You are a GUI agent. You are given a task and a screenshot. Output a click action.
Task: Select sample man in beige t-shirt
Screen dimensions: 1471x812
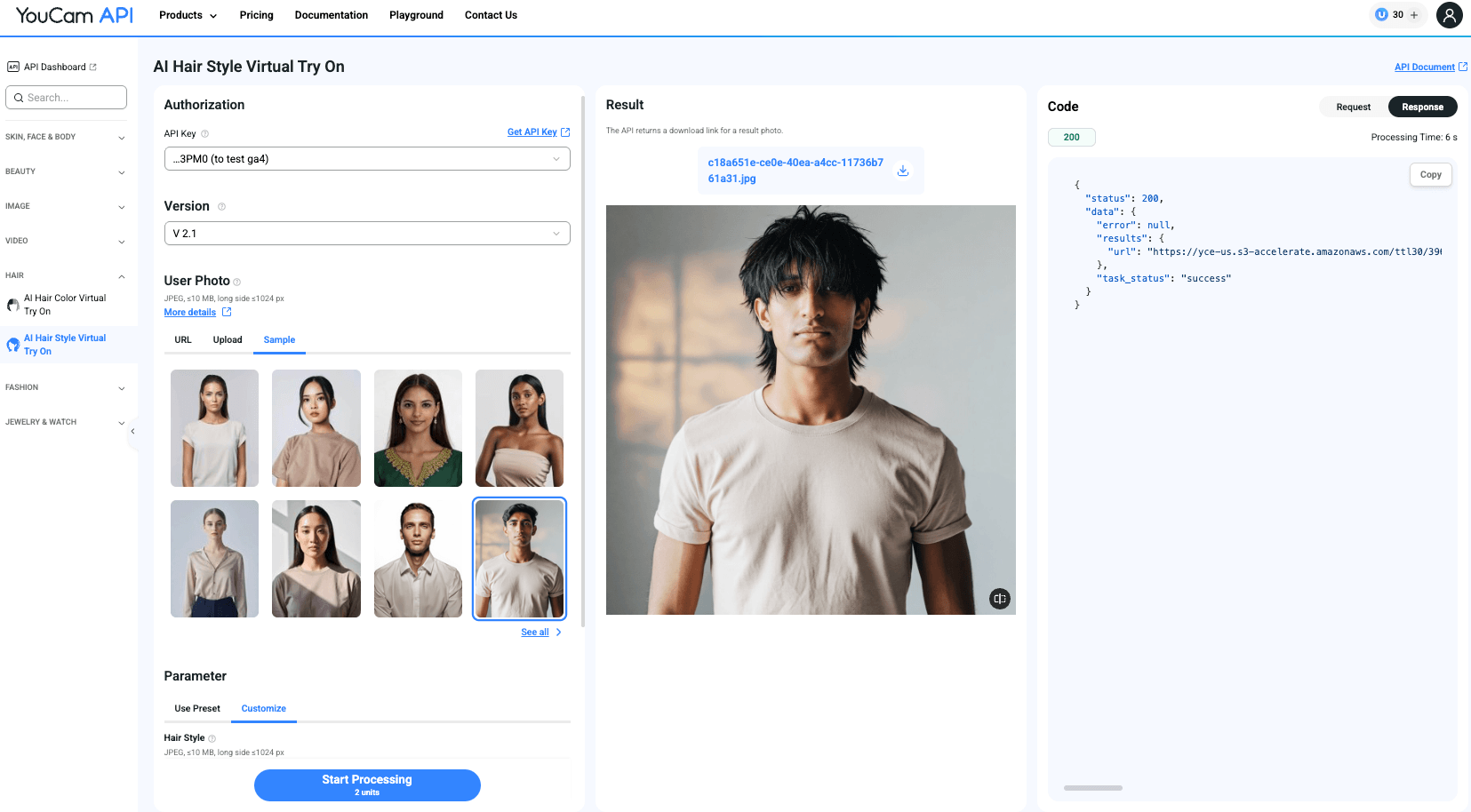[x=519, y=559]
